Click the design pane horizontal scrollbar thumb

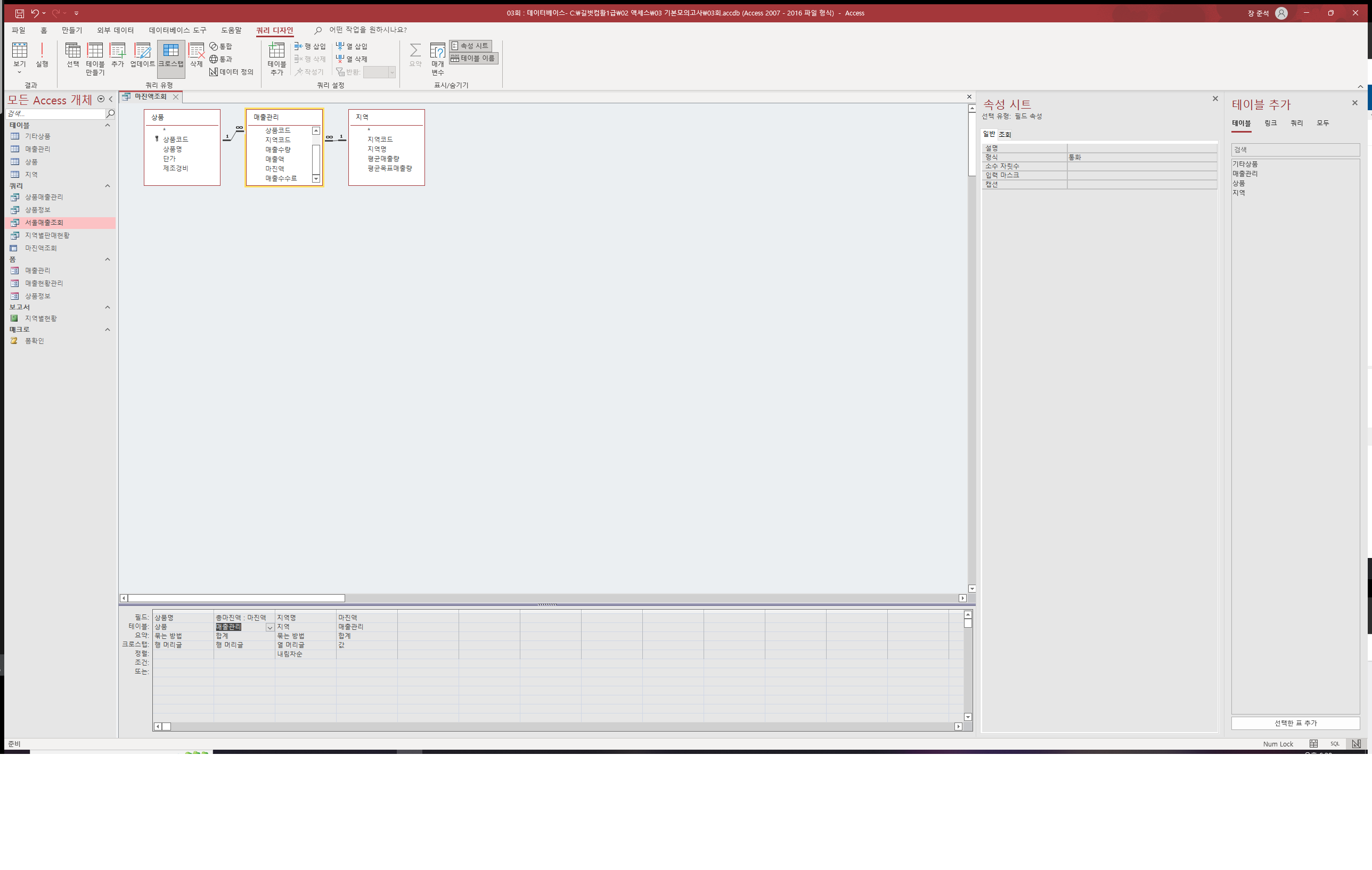(x=236, y=598)
